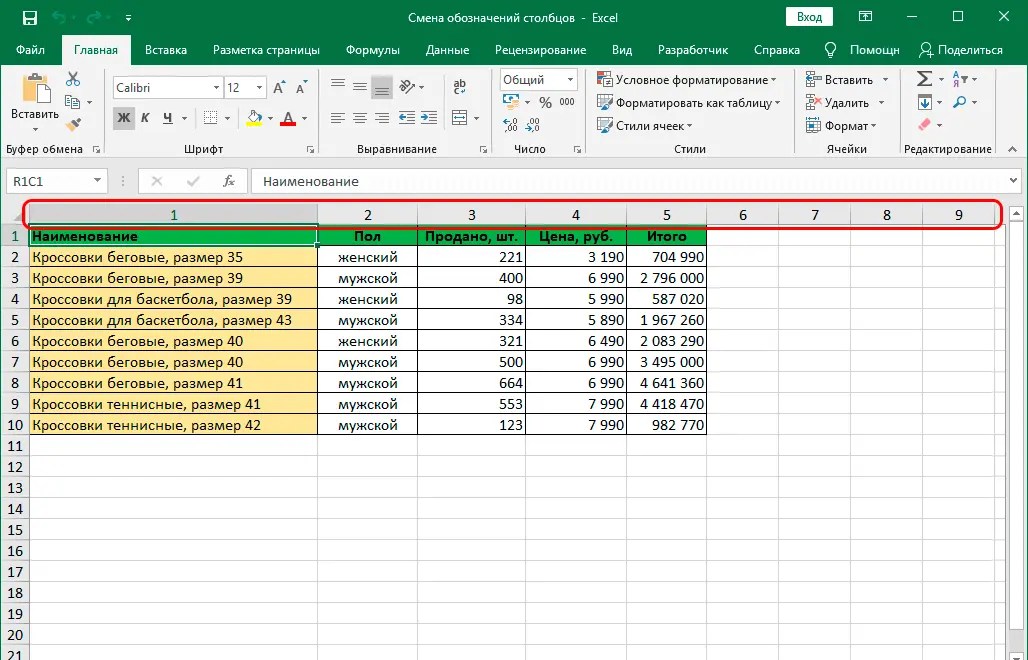This screenshot has height=660, width=1028.
Task: Open the border style dropdown arrow
Action: pos(228,118)
